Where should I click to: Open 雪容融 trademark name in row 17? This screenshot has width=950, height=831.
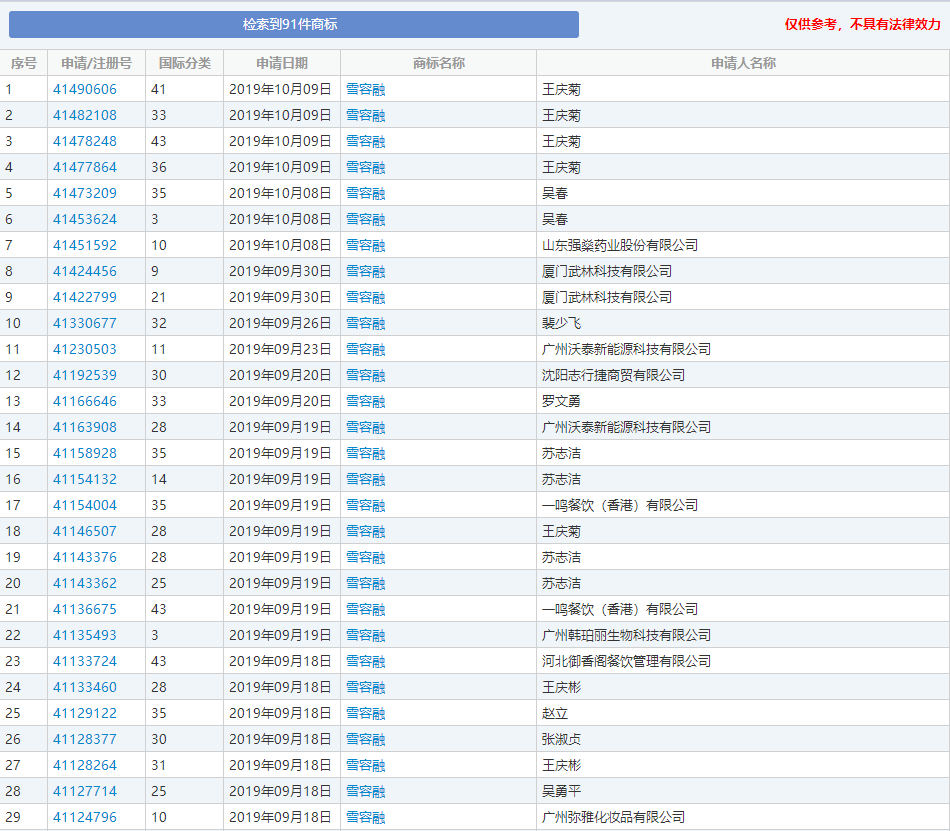click(x=366, y=506)
